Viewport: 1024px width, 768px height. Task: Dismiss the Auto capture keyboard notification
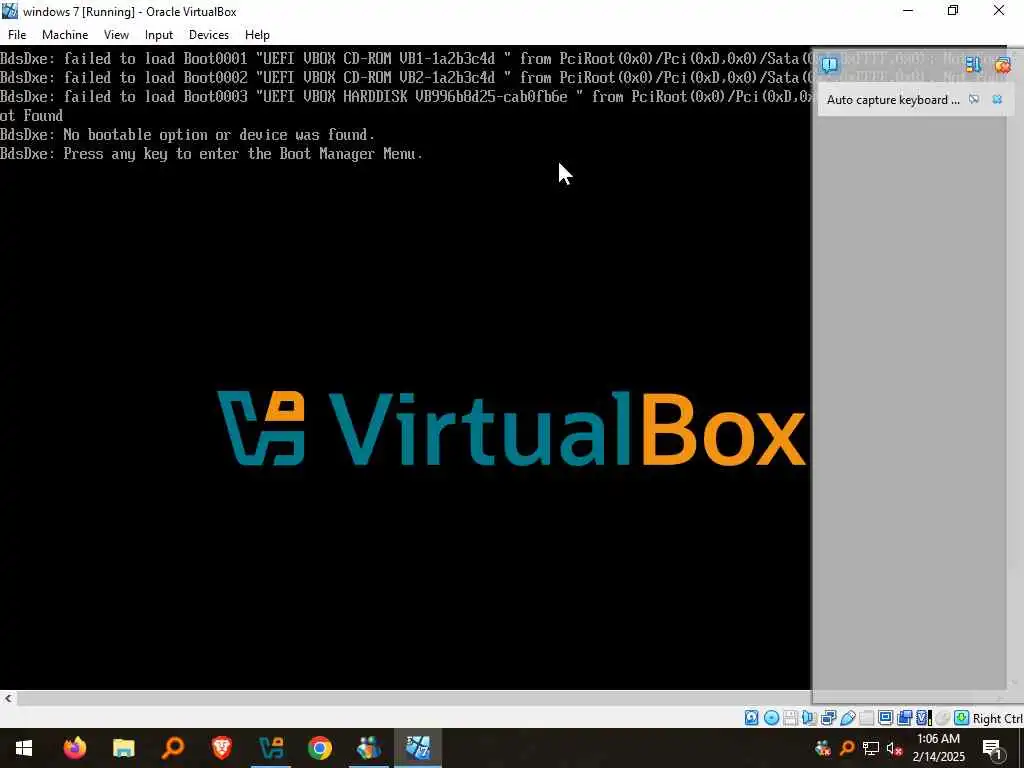(x=997, y=99)
